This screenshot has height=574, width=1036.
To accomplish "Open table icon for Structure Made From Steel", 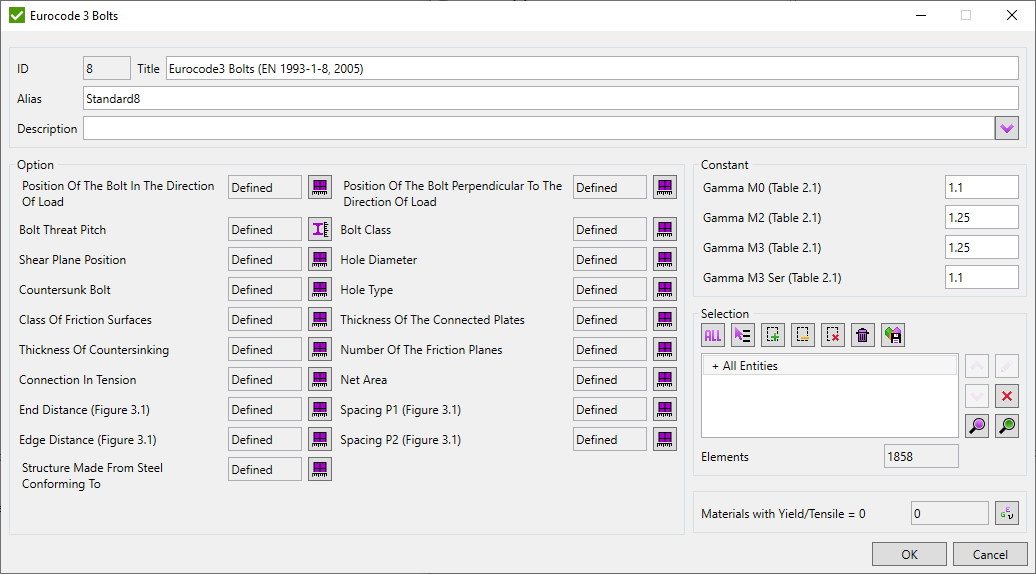I will [320, 470].
